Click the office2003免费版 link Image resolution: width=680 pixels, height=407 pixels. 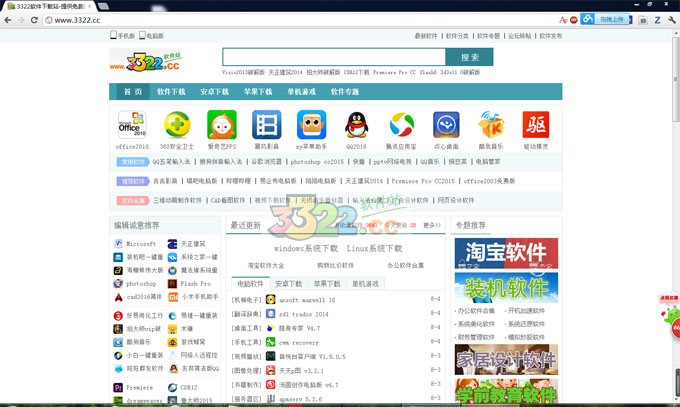tap(489, 181)
